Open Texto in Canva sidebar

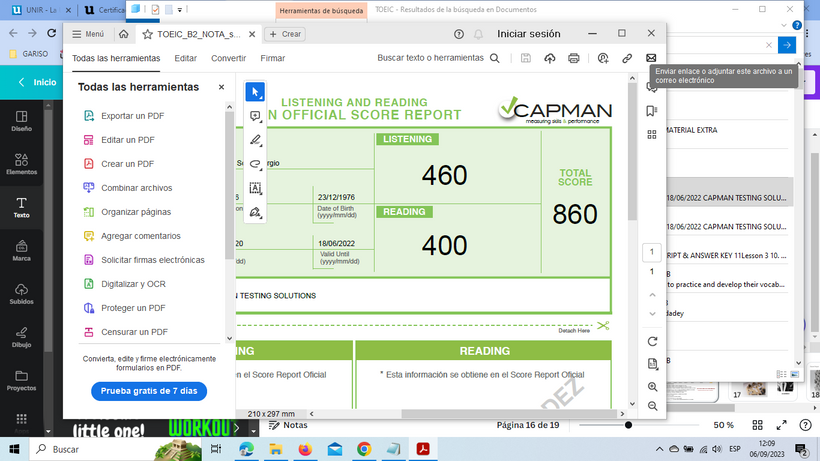[x=21, y=208]
